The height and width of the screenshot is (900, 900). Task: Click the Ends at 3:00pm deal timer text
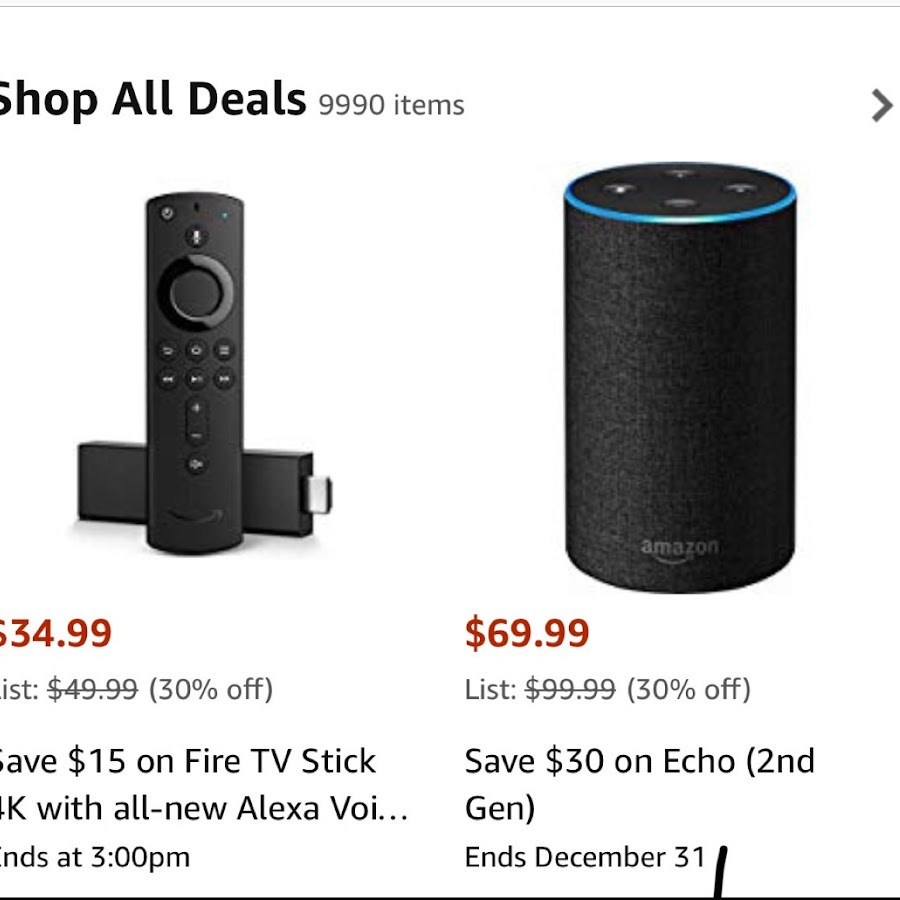tap(94, 858)
